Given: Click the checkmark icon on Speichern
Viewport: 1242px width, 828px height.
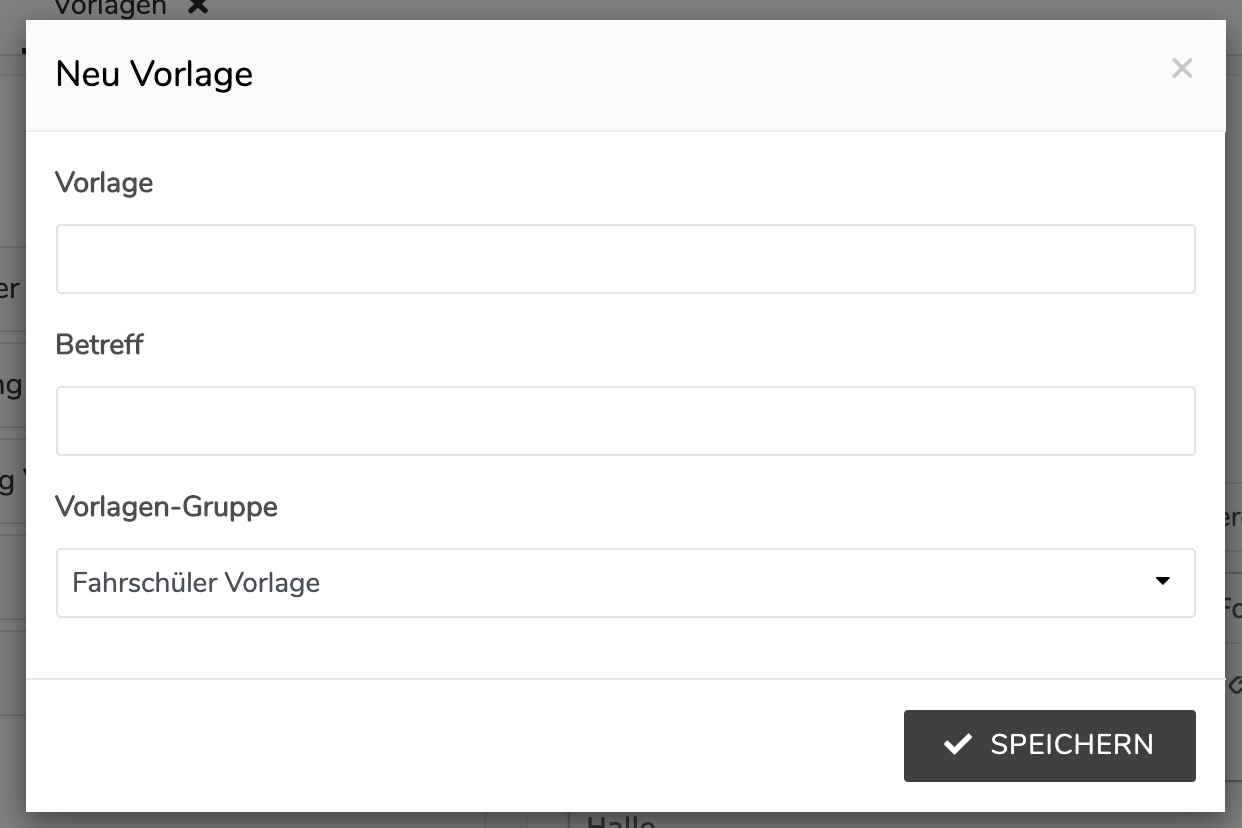Looking at the screenshot, I should click(x=957, y=744).
